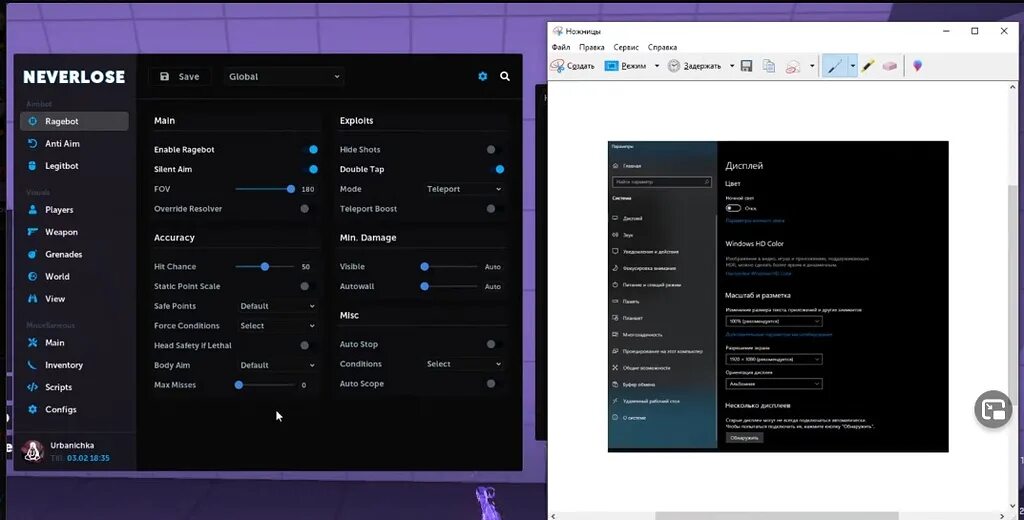Toggle Enable Ragebot switch off
This screenshot has width=1024, height=520.
[x=310, y=150]
